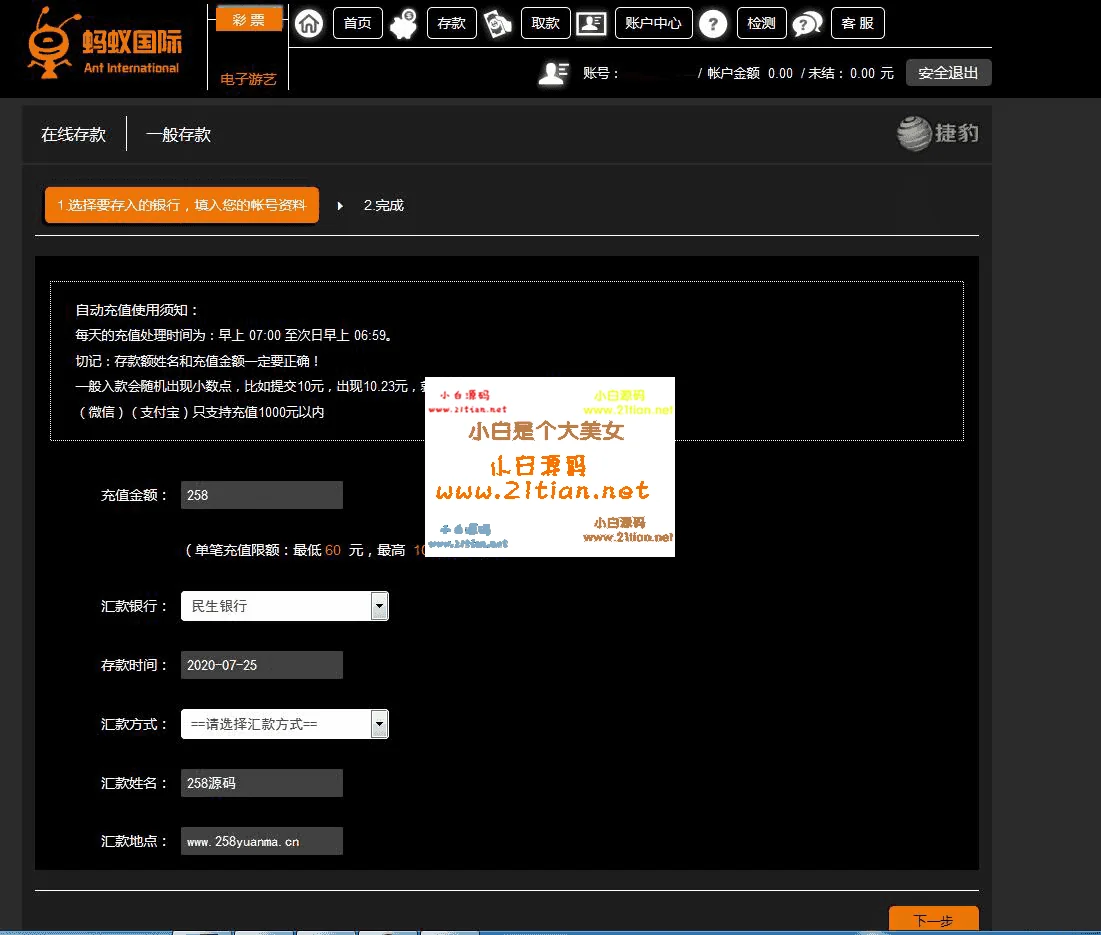
Task: Select the 彩票 lottery menu item
Action: coord(249,20)
